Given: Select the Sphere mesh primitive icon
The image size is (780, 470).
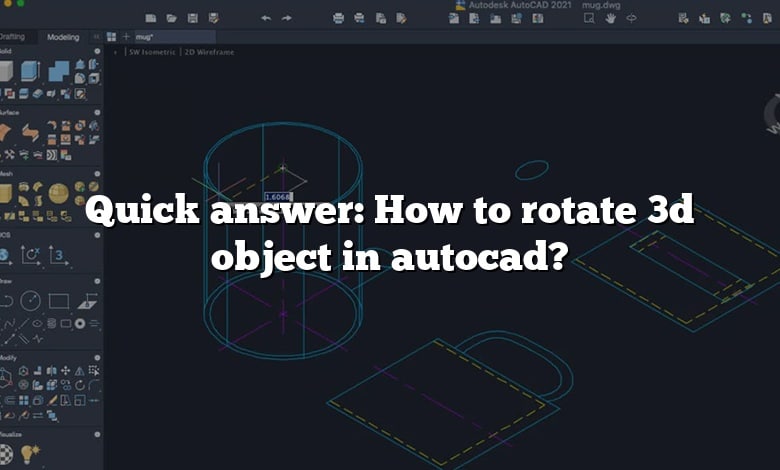Looking at the screenshot, I should (59, 191).
